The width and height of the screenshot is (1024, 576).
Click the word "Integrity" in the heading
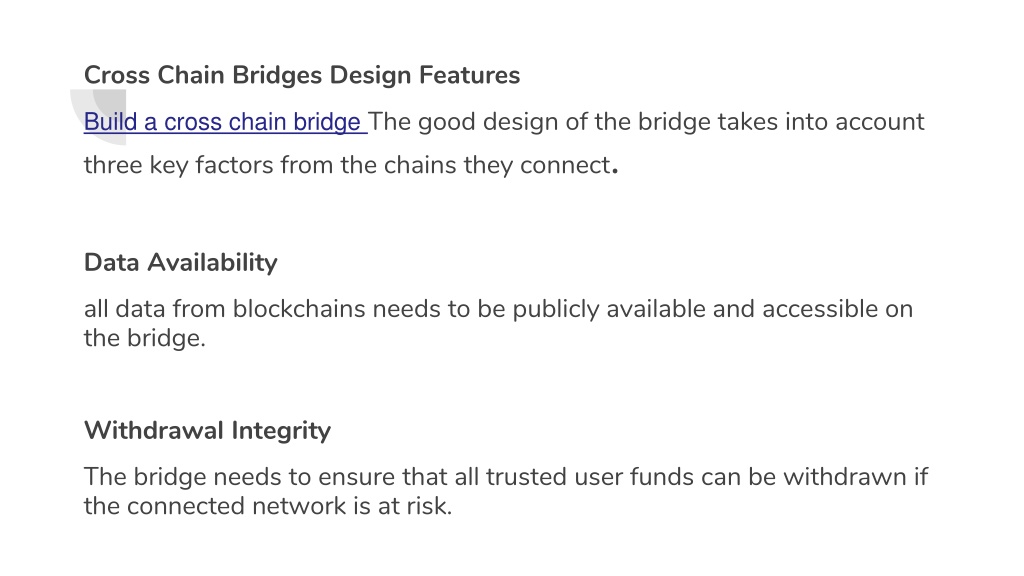coord(281,430)
